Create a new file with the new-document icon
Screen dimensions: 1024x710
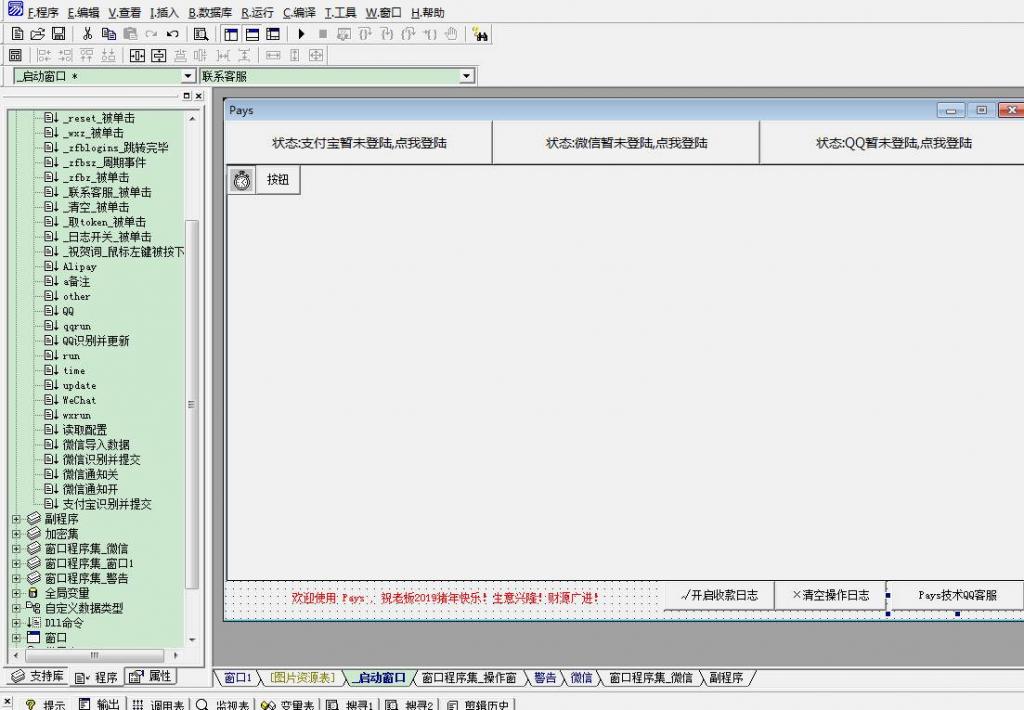tap(16, 33)
